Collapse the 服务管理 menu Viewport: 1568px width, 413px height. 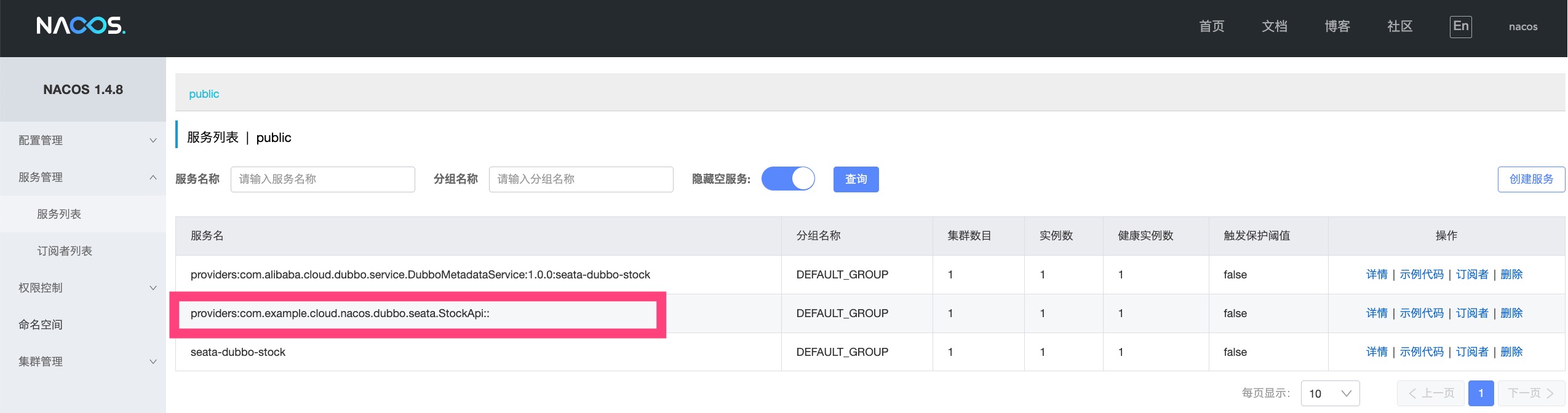pyautogui.click(x=83, y=177)
